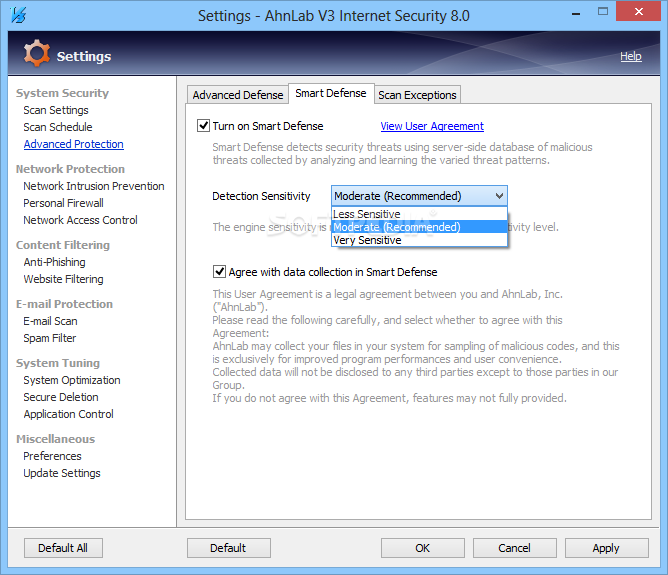The width and height of the screenshot is (668, 575).
Task: Collapse the Detection Sensitivity dropdown arrow
Action: [499, 196]
